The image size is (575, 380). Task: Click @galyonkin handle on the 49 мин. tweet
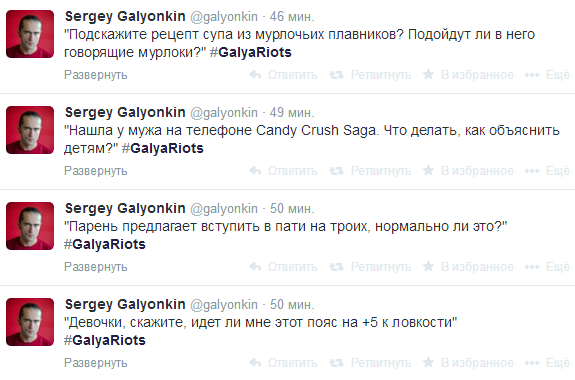[224, 113]
